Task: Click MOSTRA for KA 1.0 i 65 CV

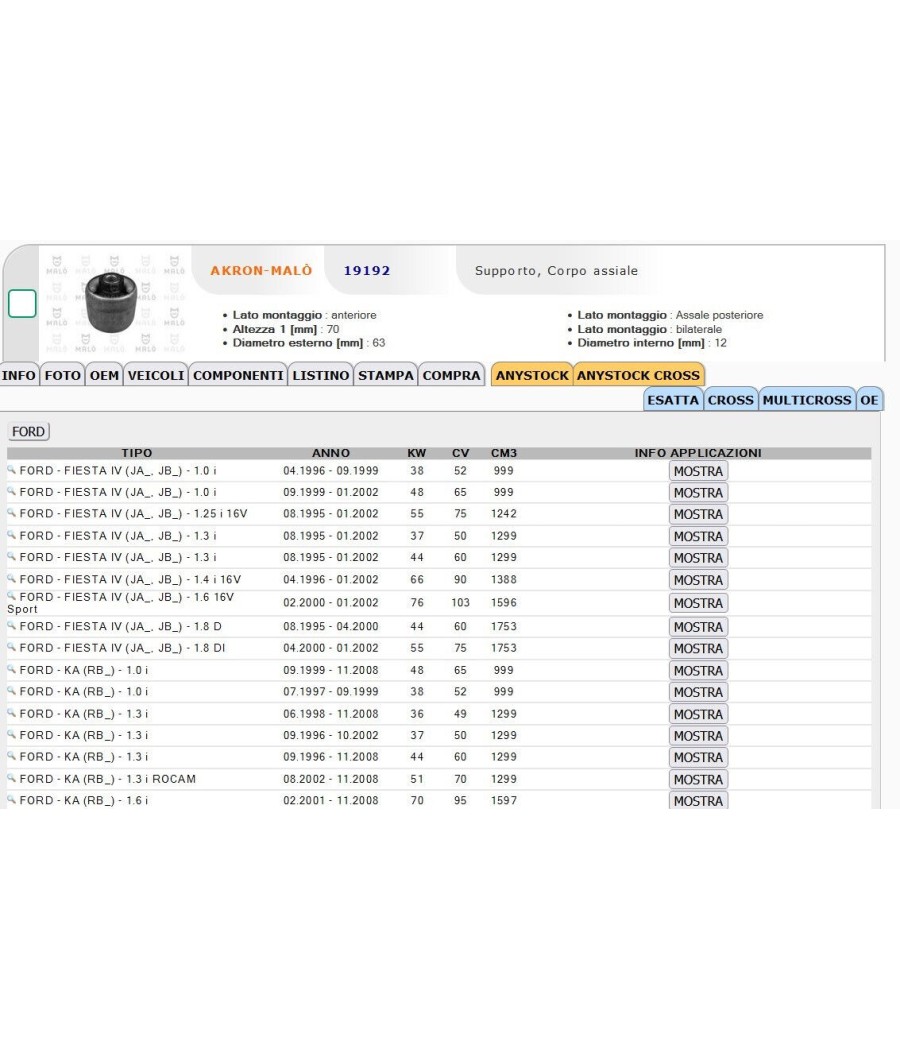Action: pos(698,670)
